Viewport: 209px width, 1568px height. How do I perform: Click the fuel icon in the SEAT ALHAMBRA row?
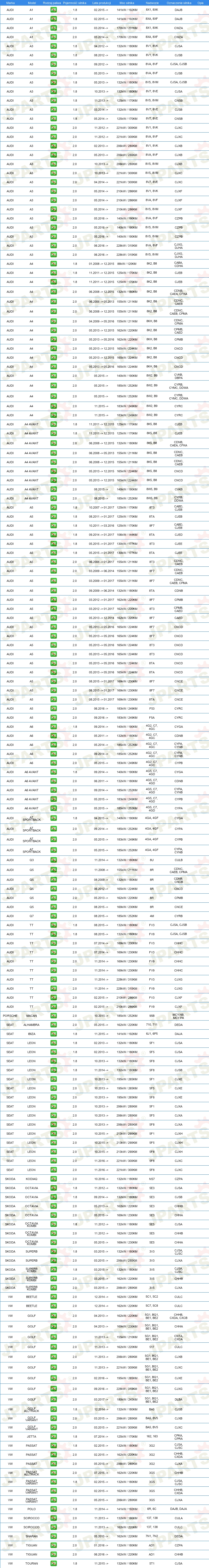point(54,1025)
